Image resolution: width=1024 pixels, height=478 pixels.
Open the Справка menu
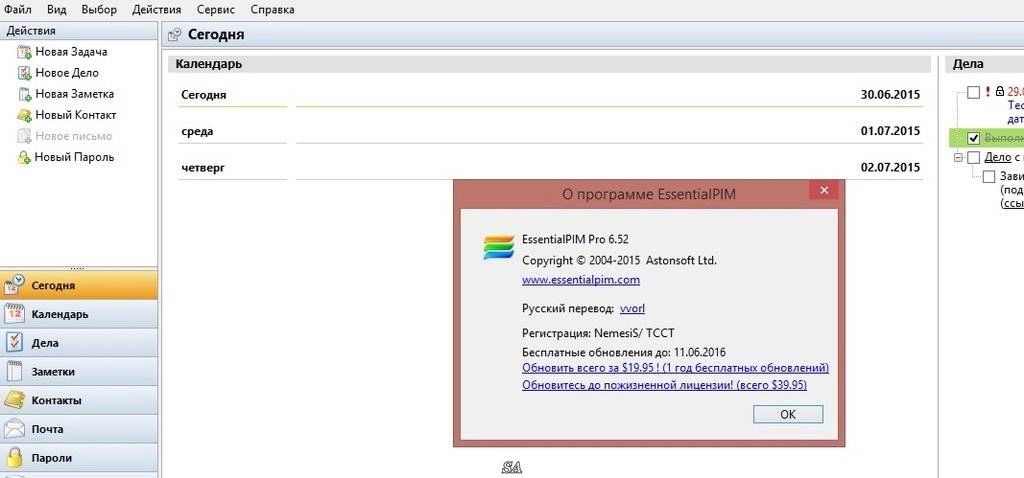click(272, 10)
